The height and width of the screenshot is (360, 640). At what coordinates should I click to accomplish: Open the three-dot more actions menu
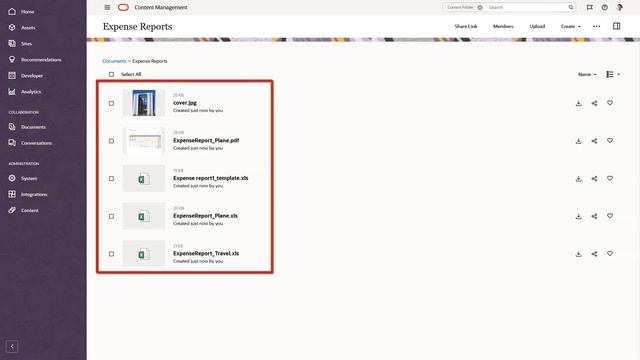(x=596, y=27)
